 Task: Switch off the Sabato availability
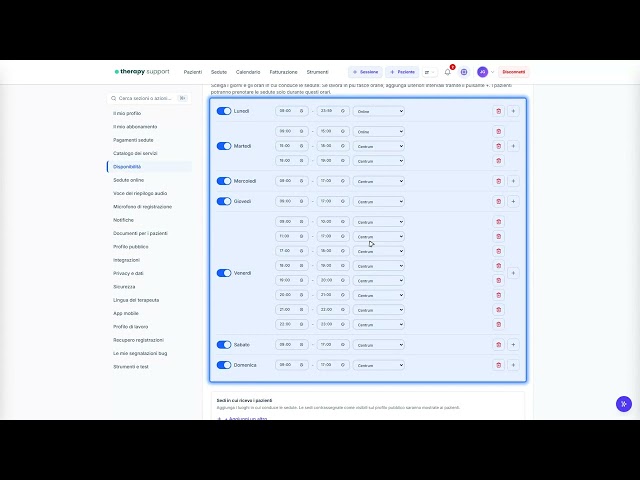coord(224,344)
